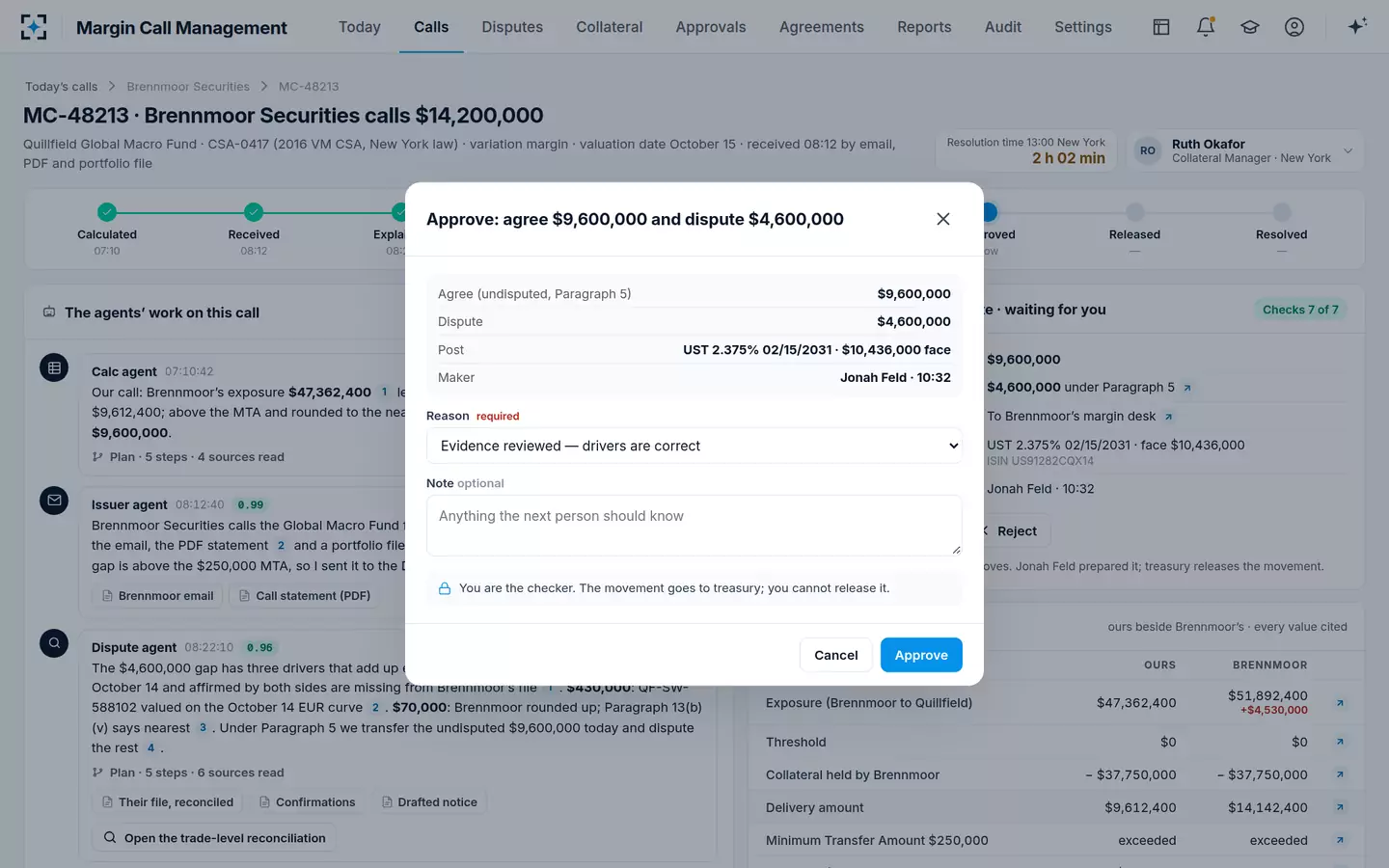Open source link on Exposure row
1389x868 pixels.
click(x=1340, y=703)
